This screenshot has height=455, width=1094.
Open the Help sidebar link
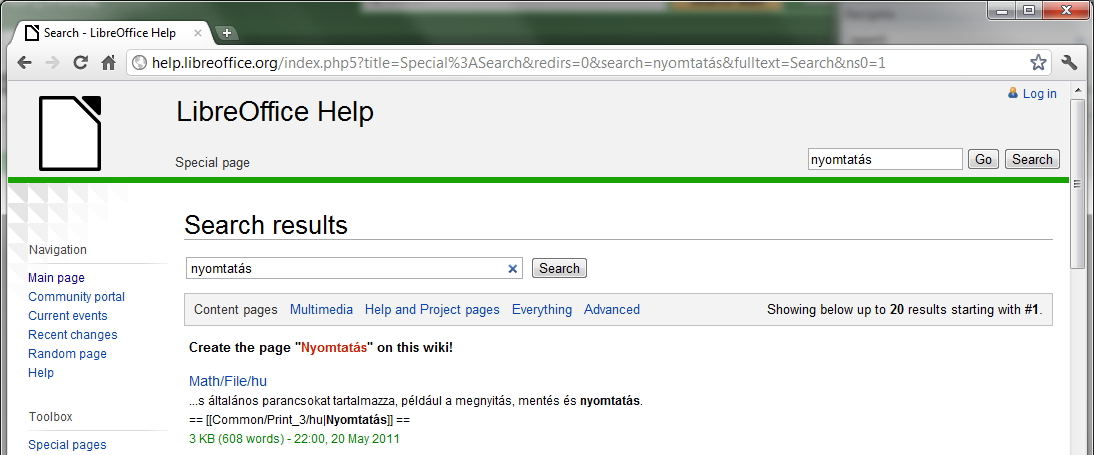click(x=40, y=372)
